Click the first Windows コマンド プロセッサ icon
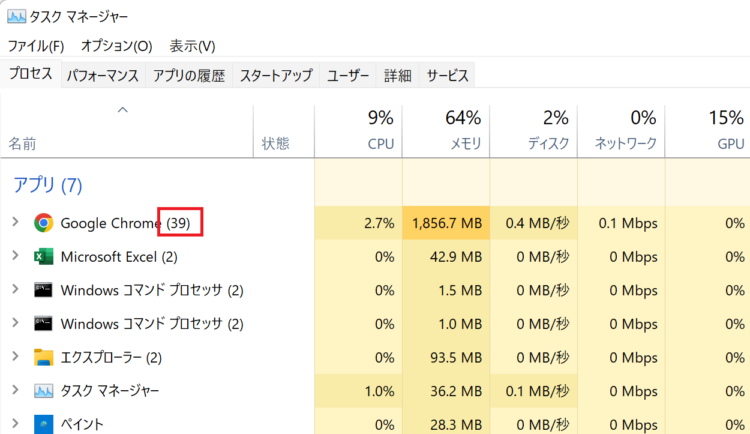The image size is (750, 434). click(43, 290)
